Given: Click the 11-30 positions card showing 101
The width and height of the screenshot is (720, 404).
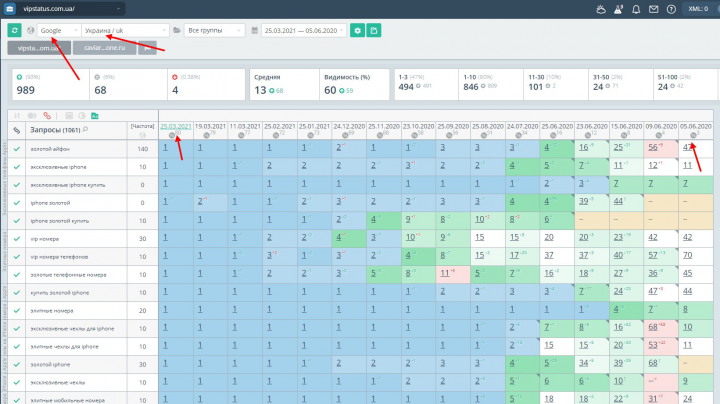Looking at the screenshot, I should (x=556, y=84).
